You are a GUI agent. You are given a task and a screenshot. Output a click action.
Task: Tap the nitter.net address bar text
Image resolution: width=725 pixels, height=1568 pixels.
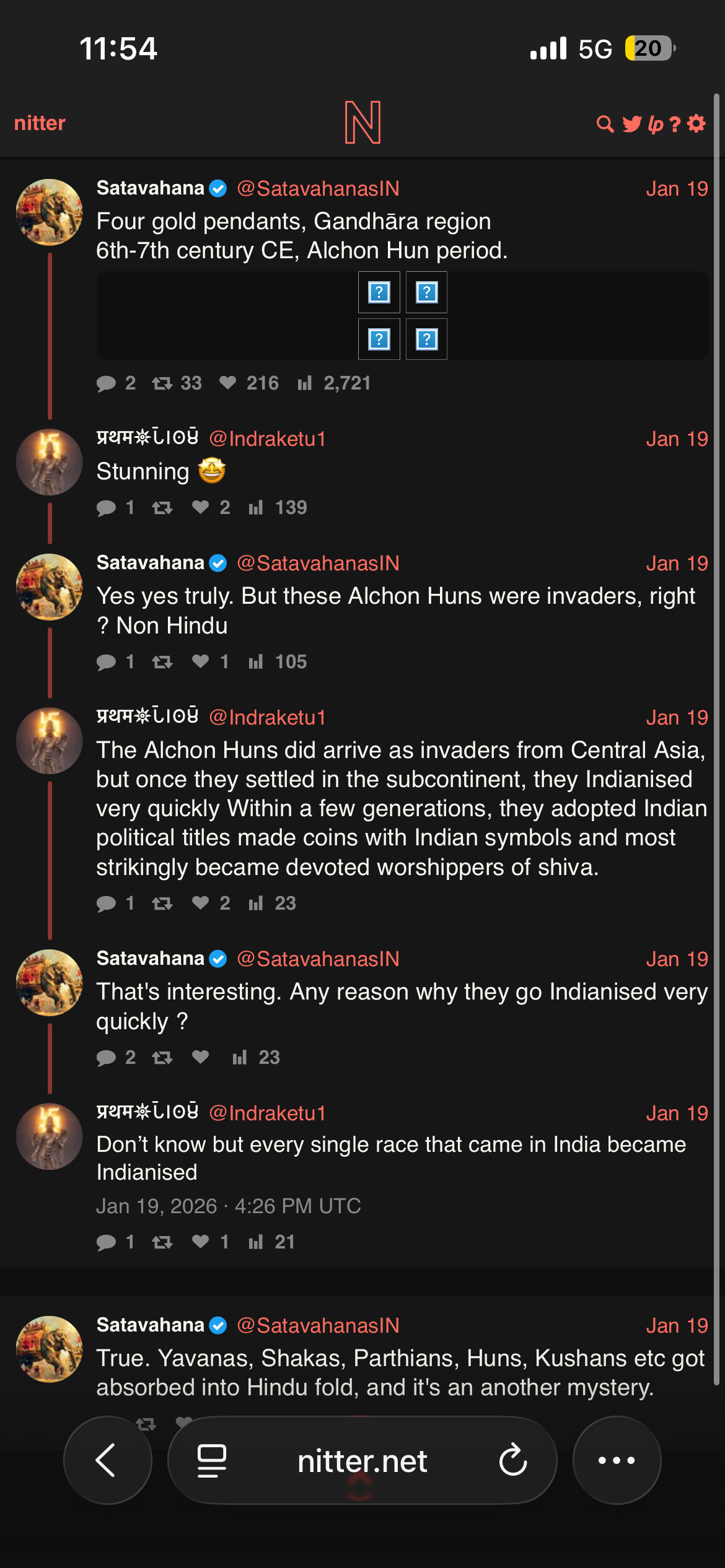pyautogui.click(x=362, y=1461)
